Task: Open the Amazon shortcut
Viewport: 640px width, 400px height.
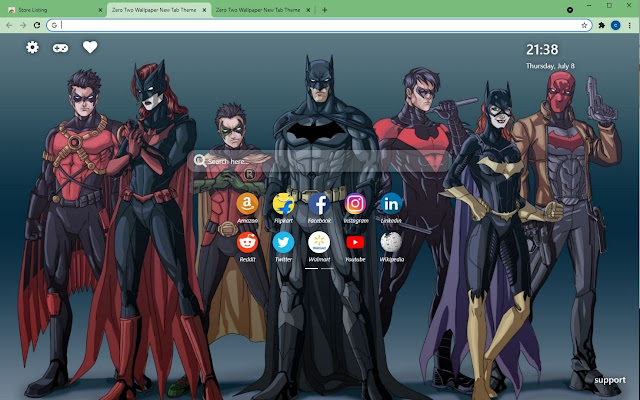Action: 247,204
